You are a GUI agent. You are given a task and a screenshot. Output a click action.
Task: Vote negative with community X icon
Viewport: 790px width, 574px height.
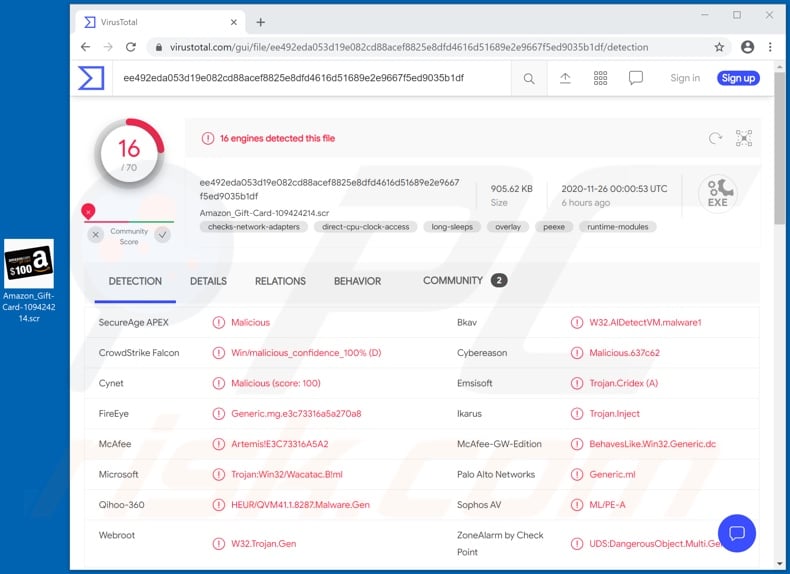[95, 235]
